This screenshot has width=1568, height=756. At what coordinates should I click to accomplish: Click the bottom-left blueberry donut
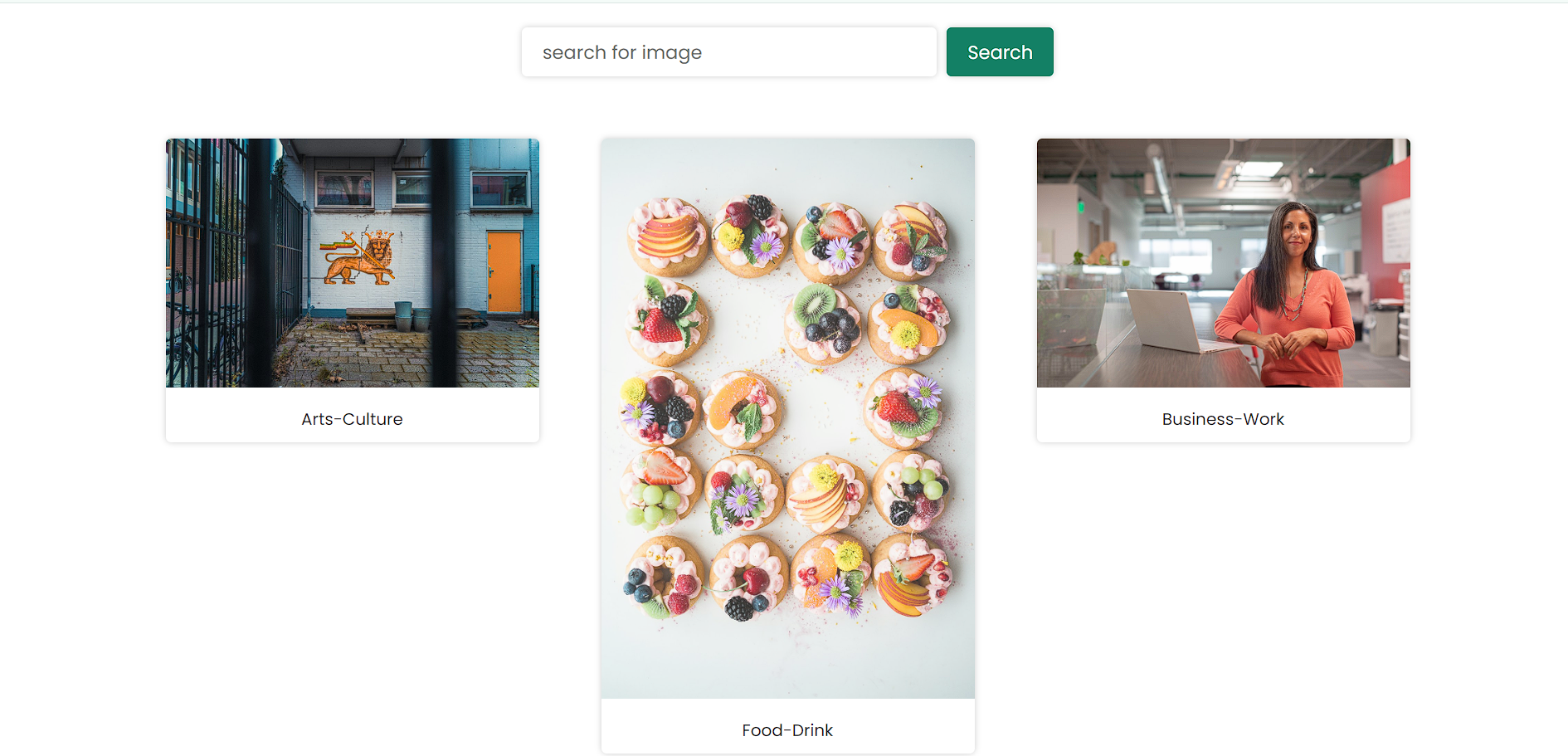(x=662, y=578)
